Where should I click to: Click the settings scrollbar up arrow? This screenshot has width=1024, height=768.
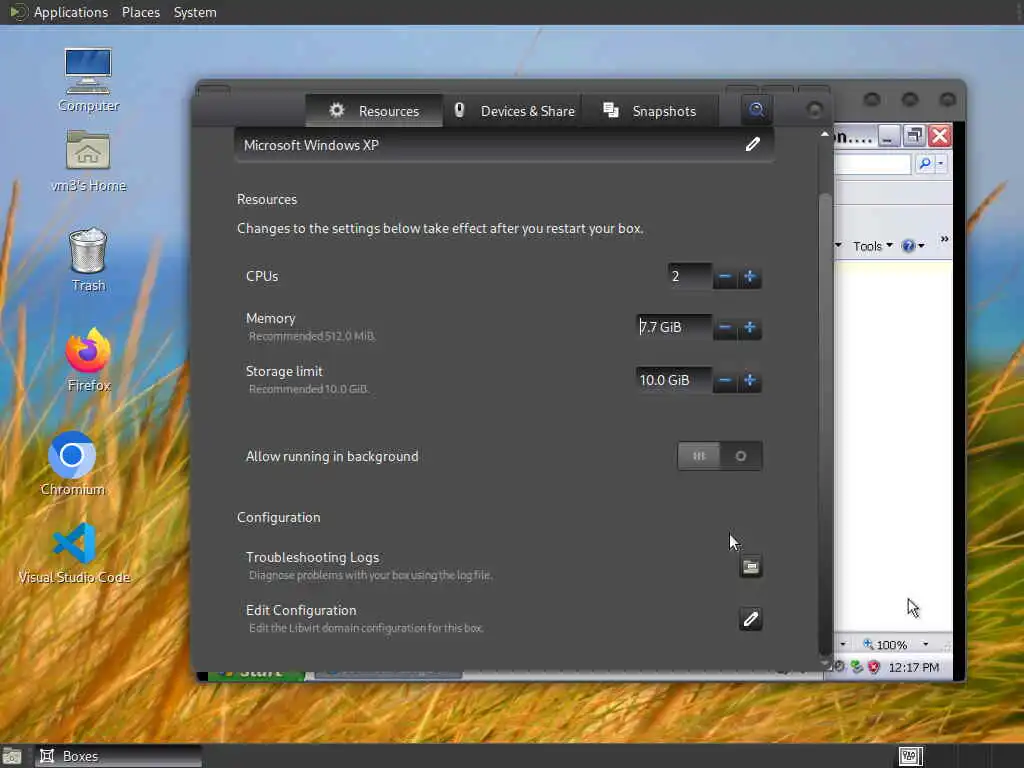(x=825, y=134)
